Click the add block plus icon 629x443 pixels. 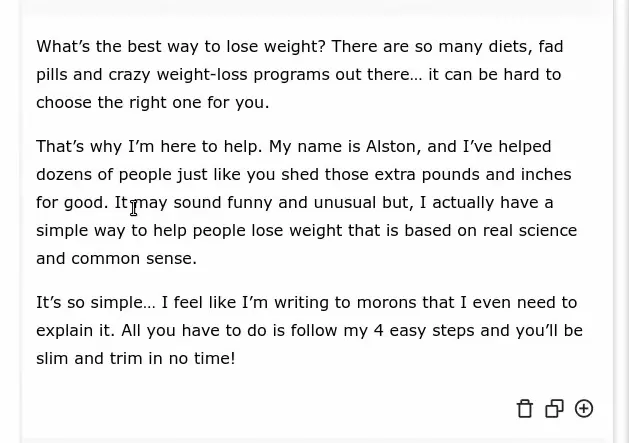584,408
